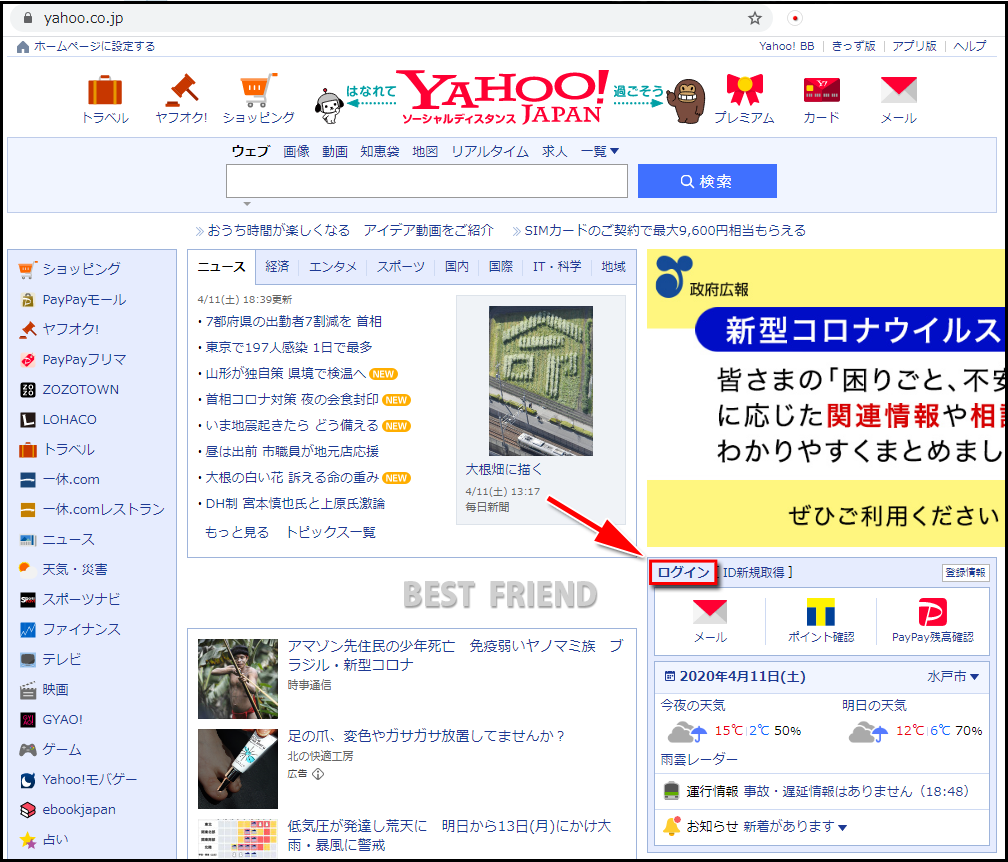Switch to the スポーツ news tab
The height and width of the screenshot is (862, 1008).
pyautogui.click(x=400, y=267)
